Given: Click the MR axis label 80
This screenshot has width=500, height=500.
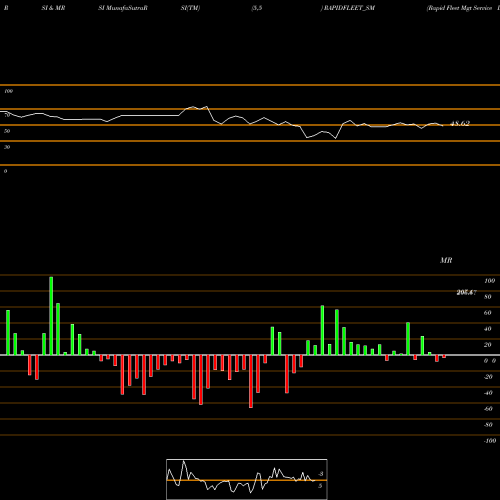Looking at the screenshot, I should coord(488,297).
